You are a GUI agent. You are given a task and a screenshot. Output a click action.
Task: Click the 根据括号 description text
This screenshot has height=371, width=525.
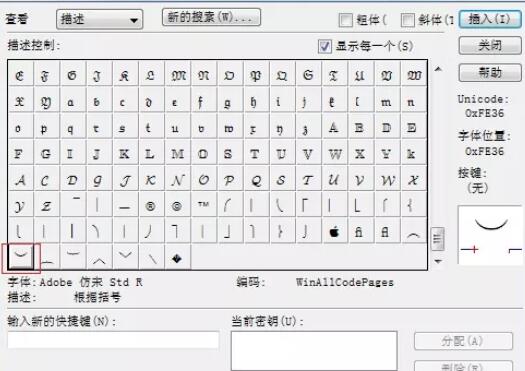97,297
